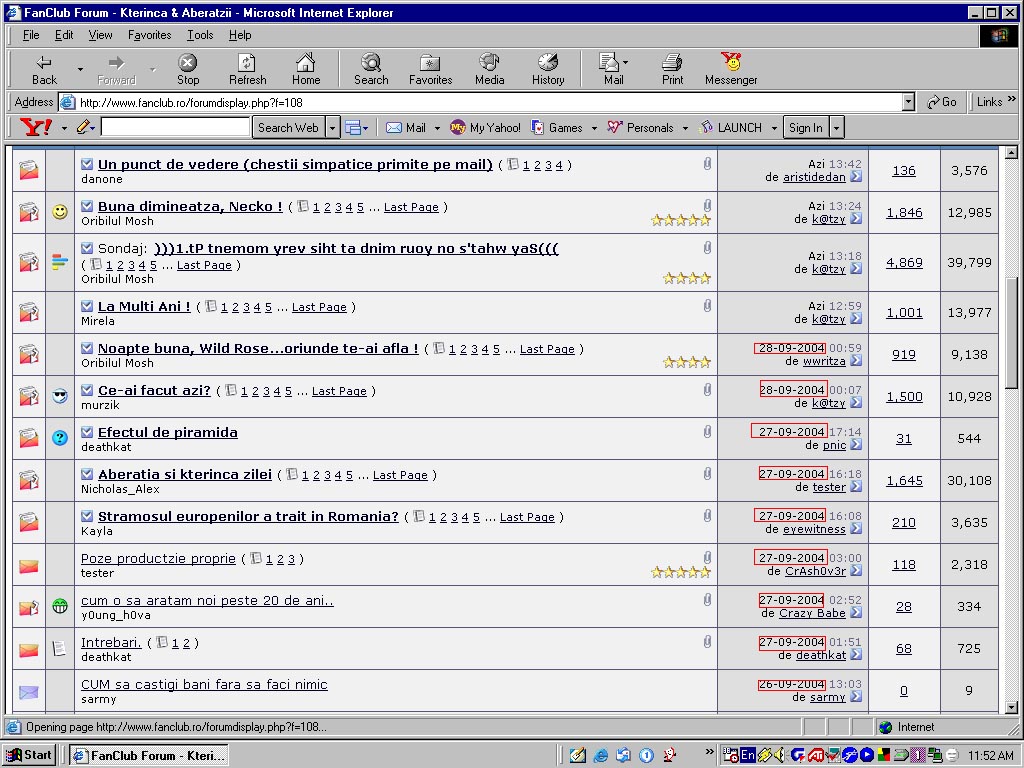Viewport: 1024px width, 768px height.
Task: Toggle checkbox icon before Ce-ai facut azi?
Action: [x=87, y=390]
